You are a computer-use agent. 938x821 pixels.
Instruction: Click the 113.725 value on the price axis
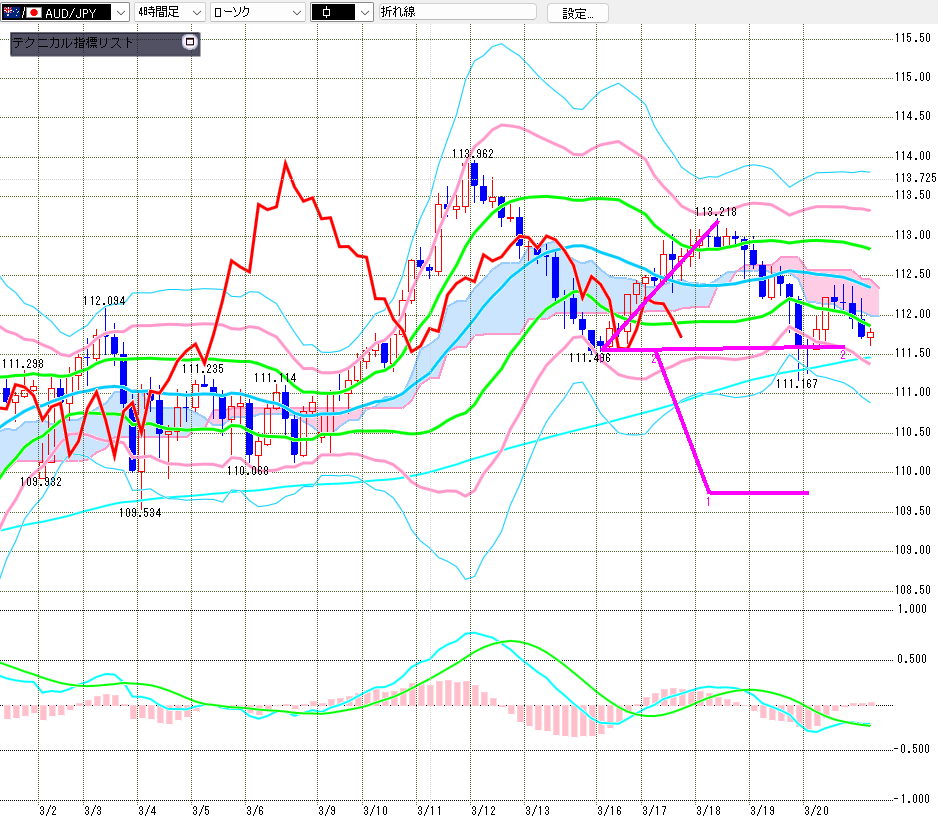914,178
